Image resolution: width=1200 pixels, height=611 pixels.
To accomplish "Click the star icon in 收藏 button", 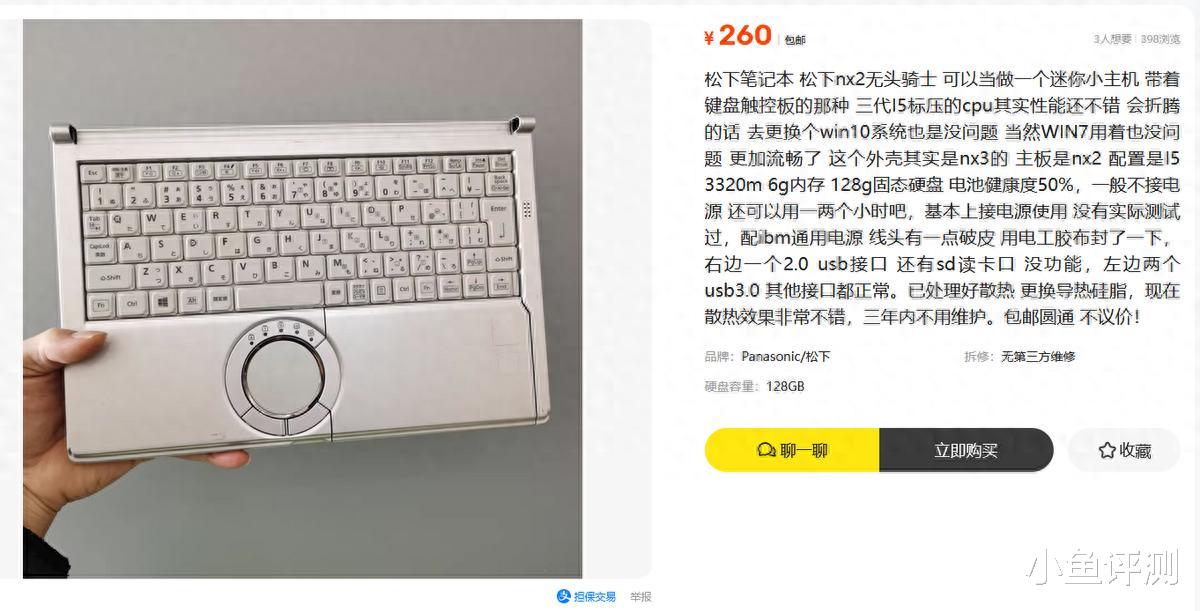I will tap(1107, 450).
